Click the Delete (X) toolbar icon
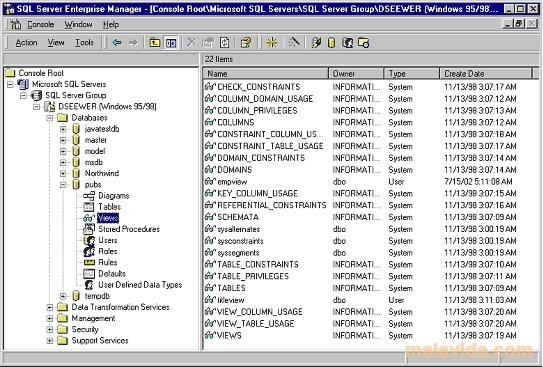Viewport: 543px width, 367px height. coord(191,43)
